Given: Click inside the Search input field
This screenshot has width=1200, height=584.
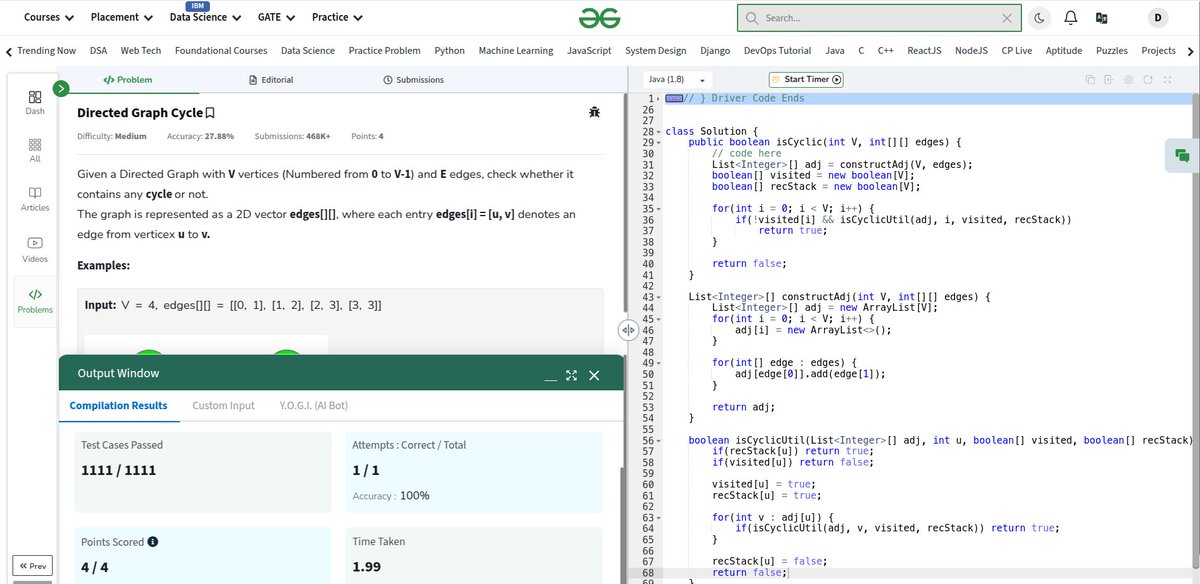Looking at the screenshot, I should pyautogui.click(x=878, y=18).
